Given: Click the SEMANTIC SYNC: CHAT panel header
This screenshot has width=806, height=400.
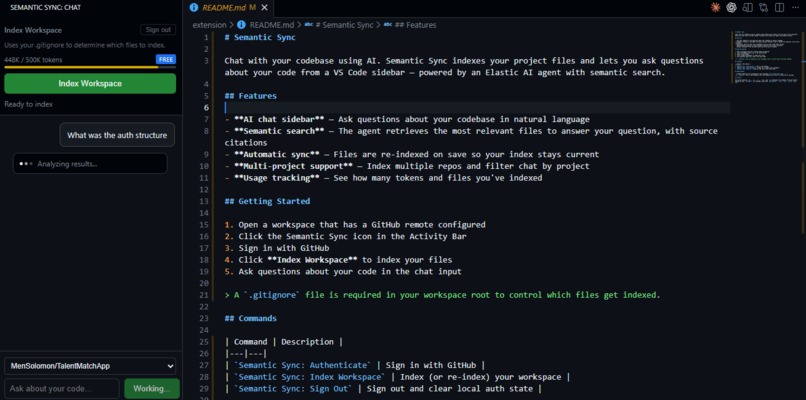Looking at the screenshot, I should (x=45, y=8).
